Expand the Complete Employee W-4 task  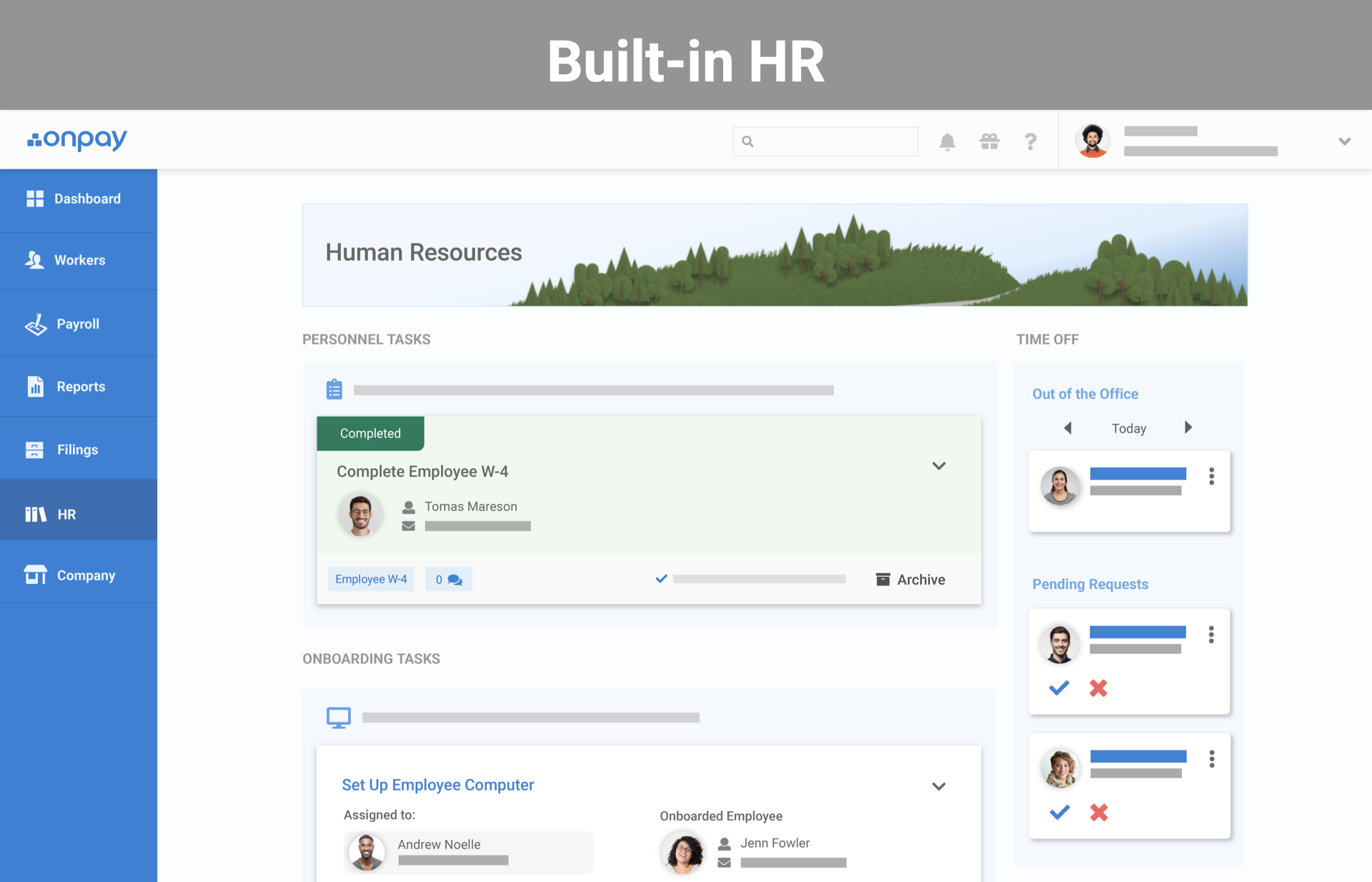coord(938,466)
